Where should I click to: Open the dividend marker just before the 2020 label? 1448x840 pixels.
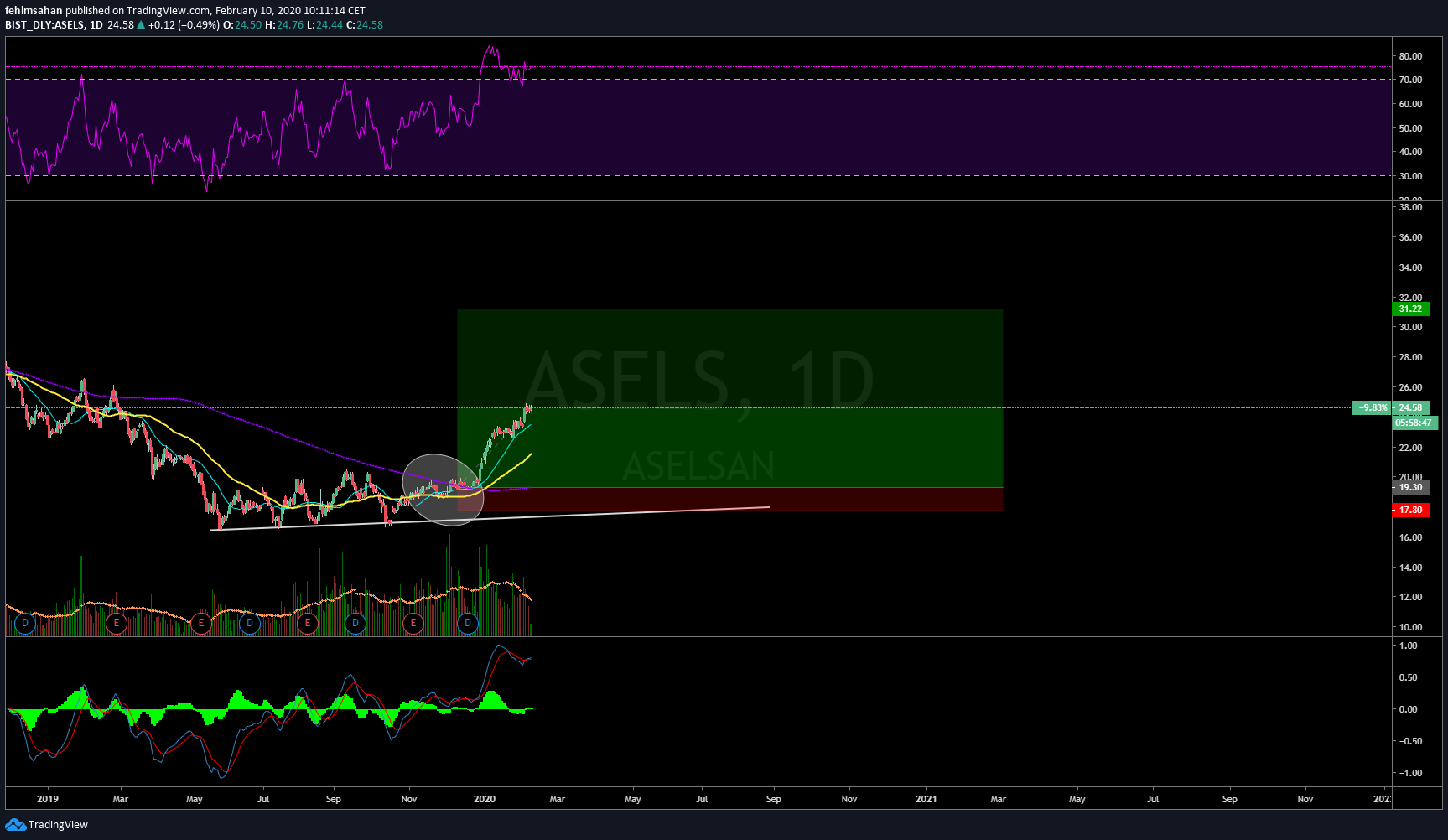[x=468, y=623]
